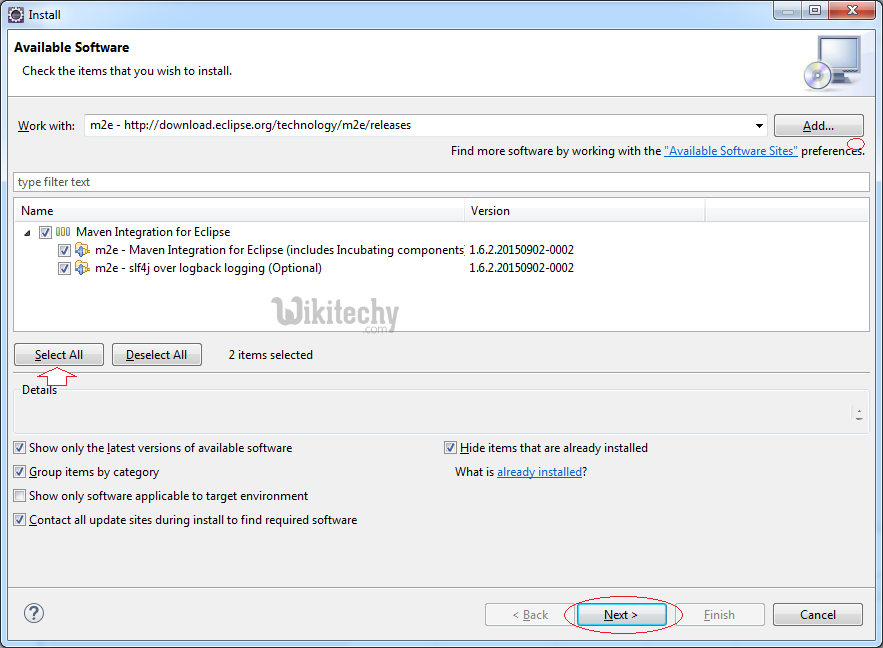
Task: Click the slf4j logback logging feature icon
Action: pos(83,268)
